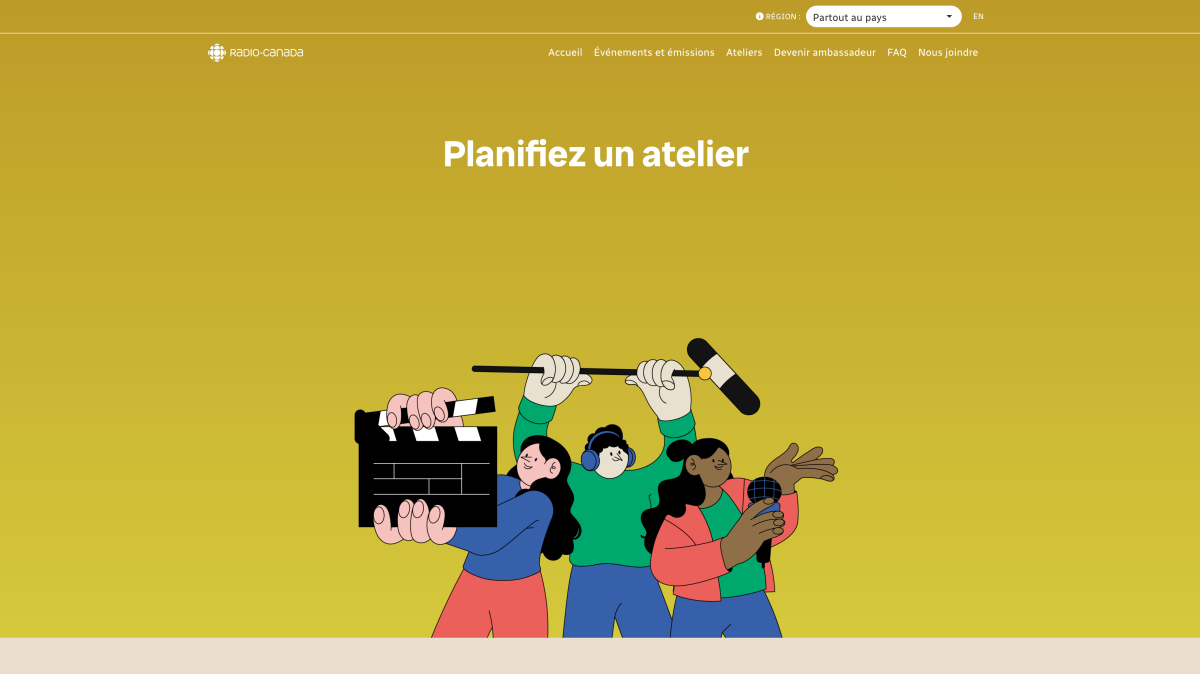
Task: Click the boom microphone held overhead
Action: pos(723,376)
